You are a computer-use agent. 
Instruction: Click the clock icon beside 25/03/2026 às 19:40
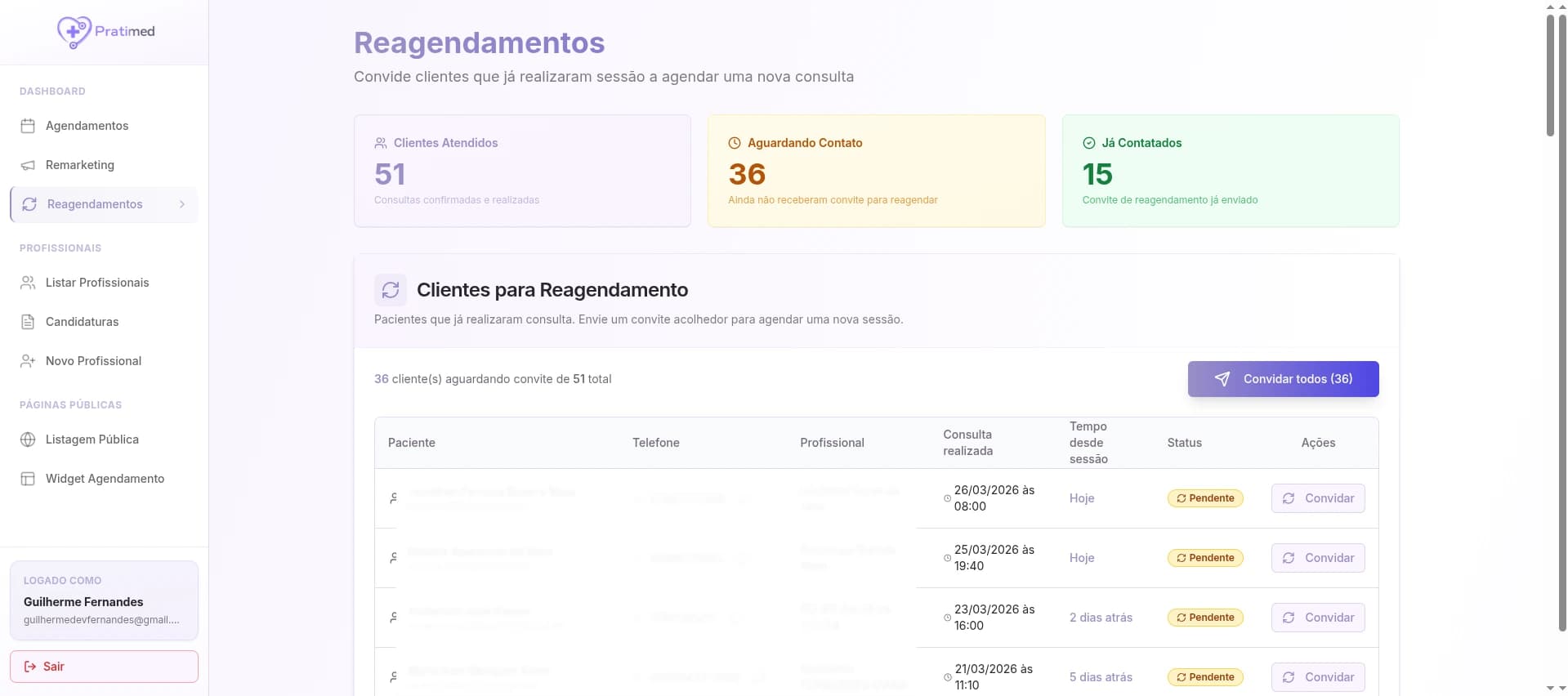click(947, 558)
